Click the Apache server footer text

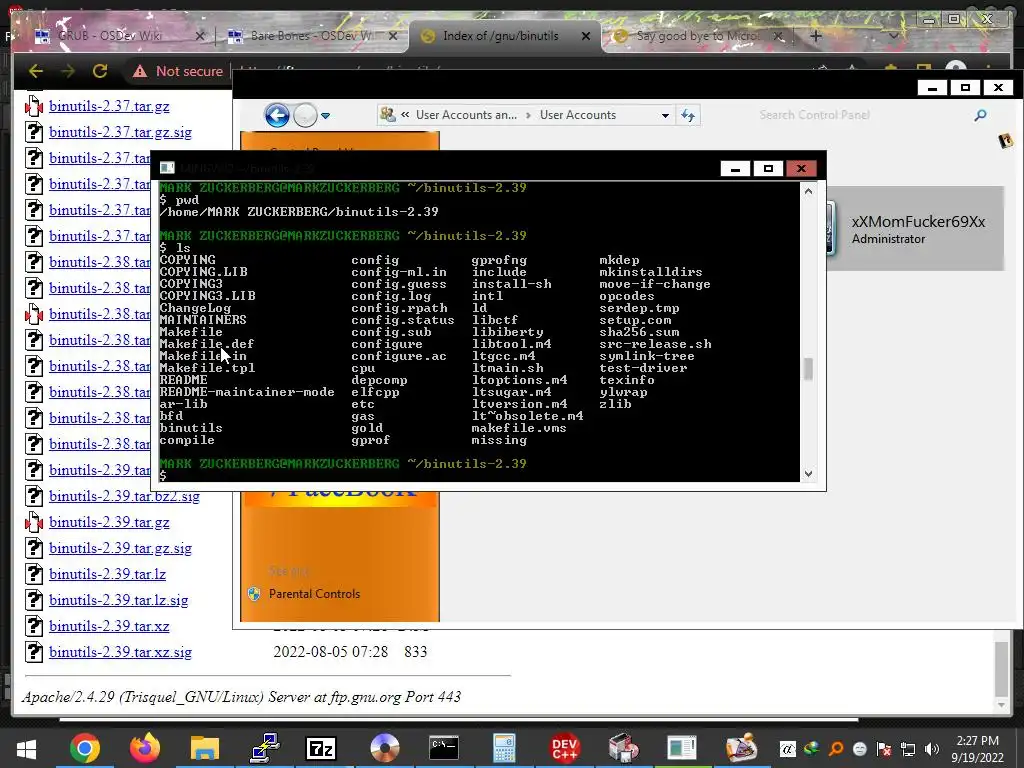[241, 697]
